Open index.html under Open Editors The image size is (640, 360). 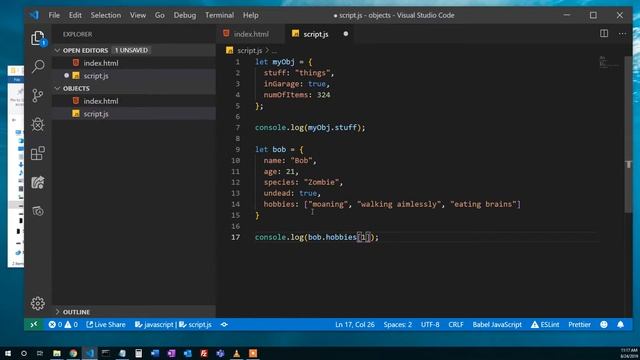(x=134, y=63)
